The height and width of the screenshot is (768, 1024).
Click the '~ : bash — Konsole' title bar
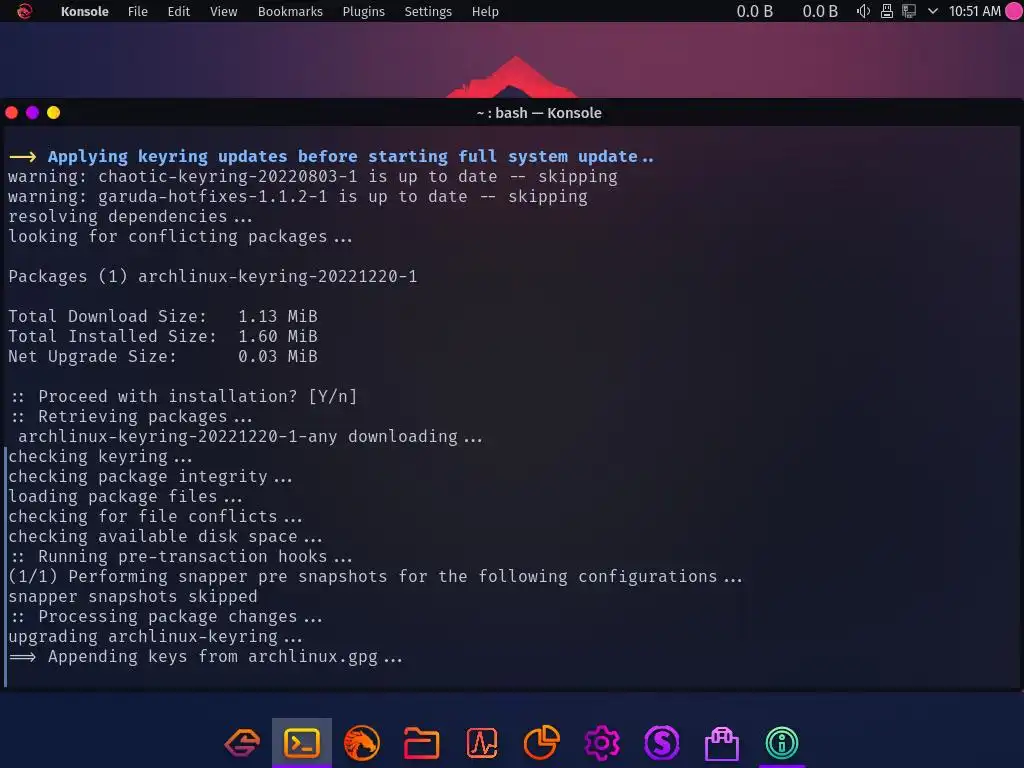[539, 113]
